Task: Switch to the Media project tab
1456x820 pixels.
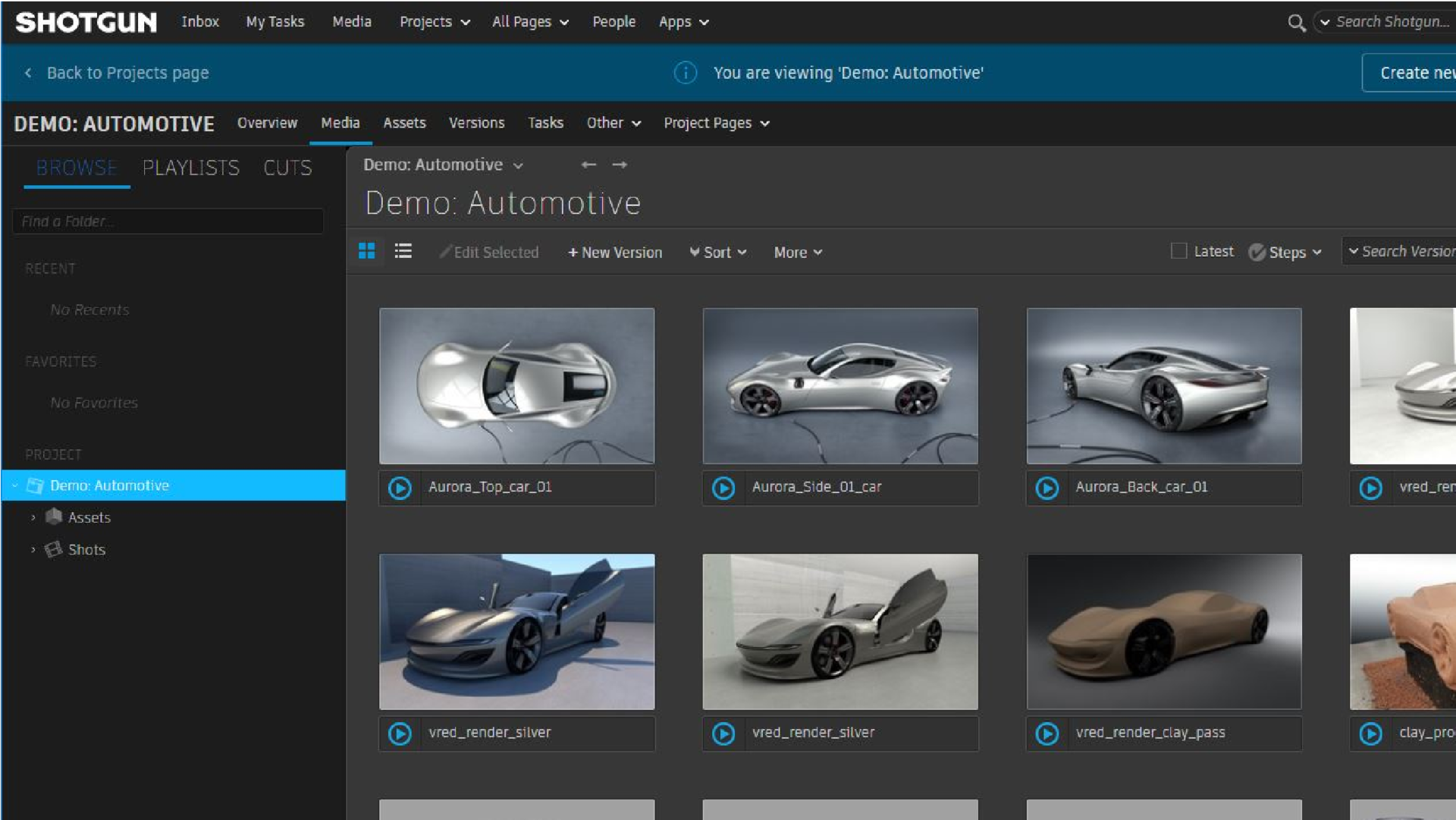Action: [x=340, y=123]
